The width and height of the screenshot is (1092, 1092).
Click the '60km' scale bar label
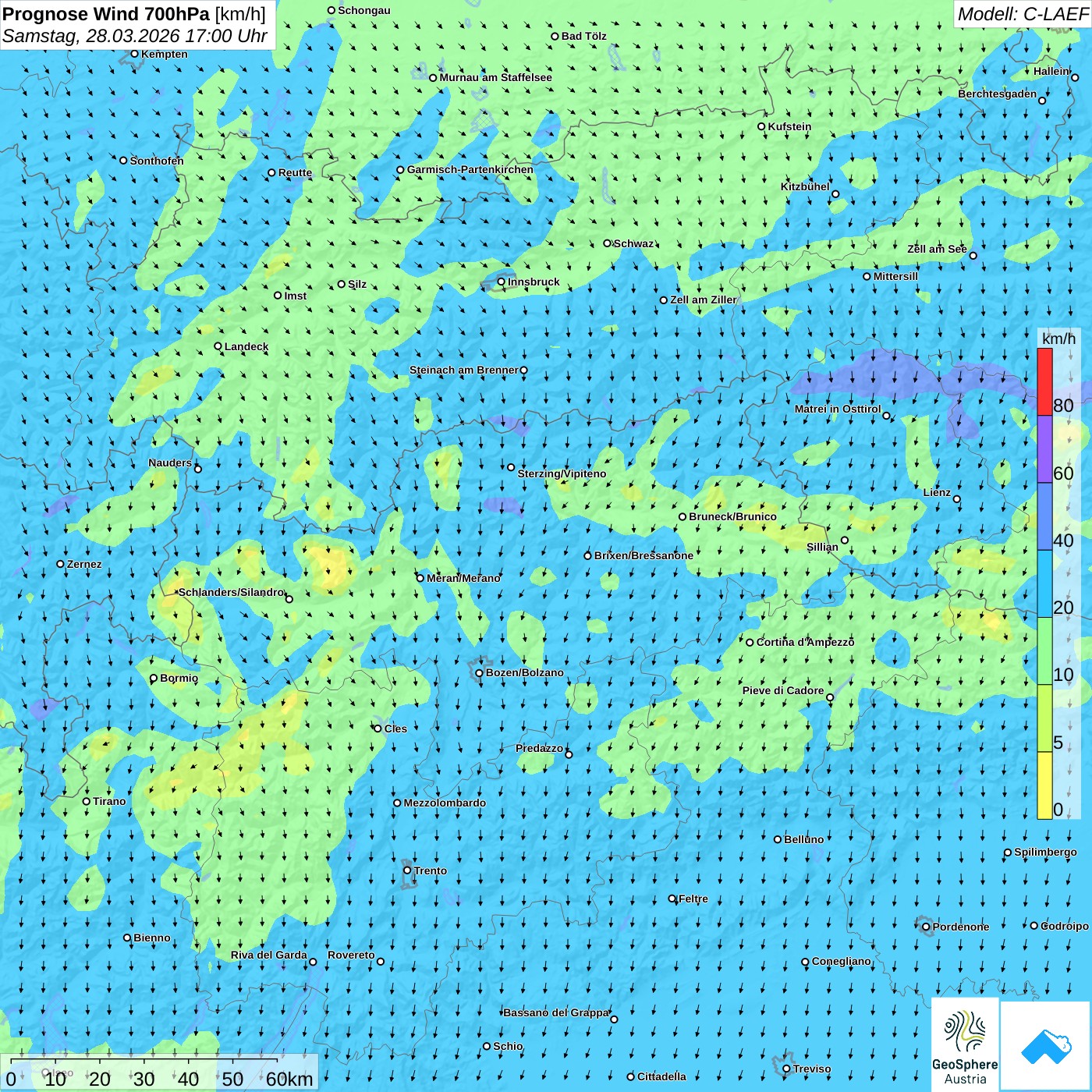pyautogui.click(x=289, y=1080)
